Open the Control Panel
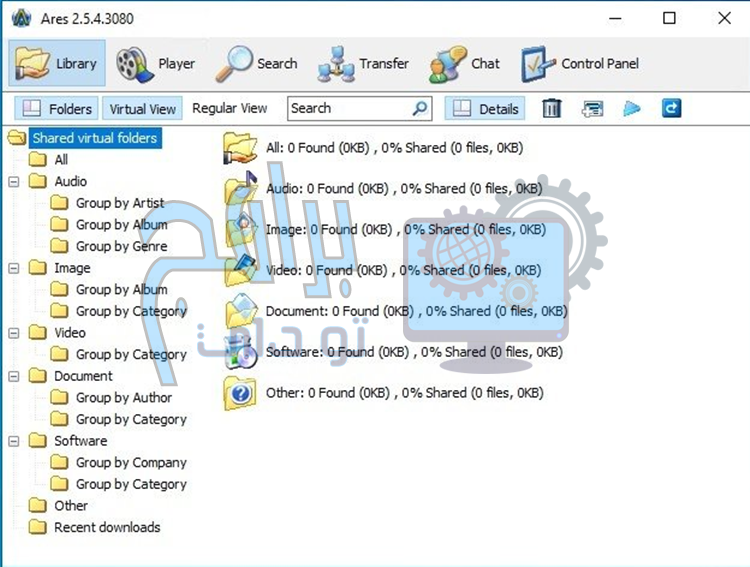The height and width of the screenshot is (567, 750). click(580, 64)
